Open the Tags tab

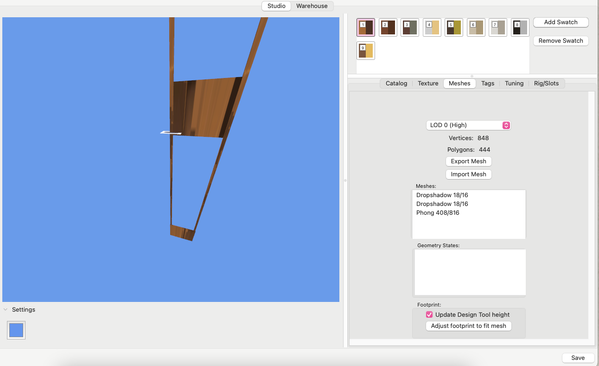(487, 83)
